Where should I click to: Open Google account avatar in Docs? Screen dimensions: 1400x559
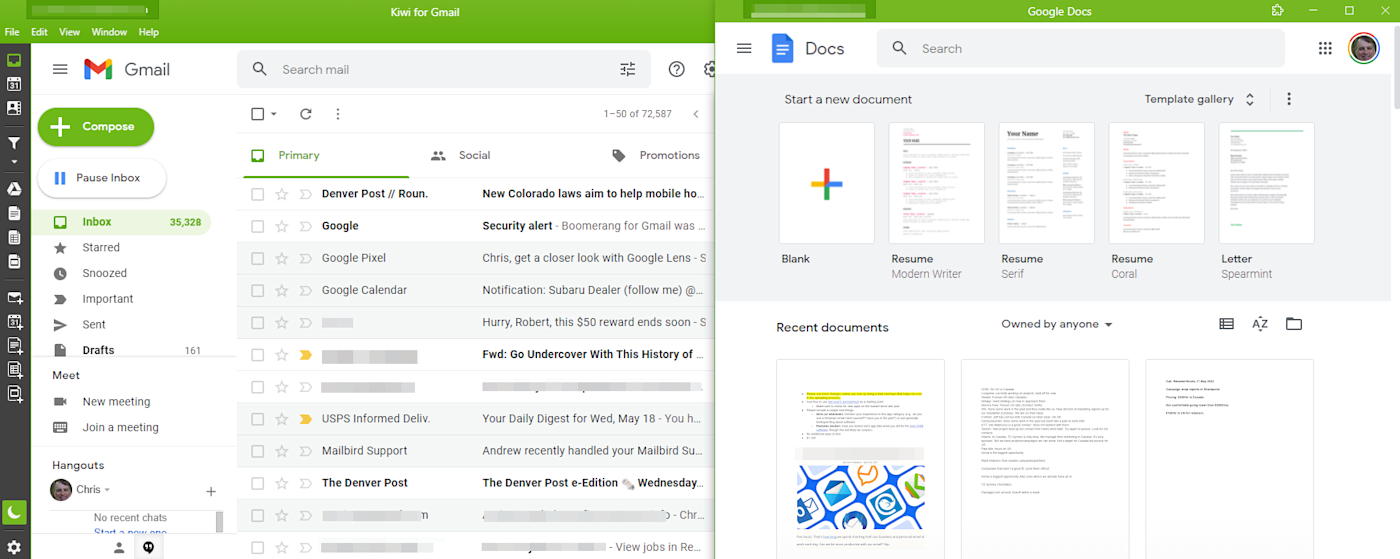[x=1364, y=48]
